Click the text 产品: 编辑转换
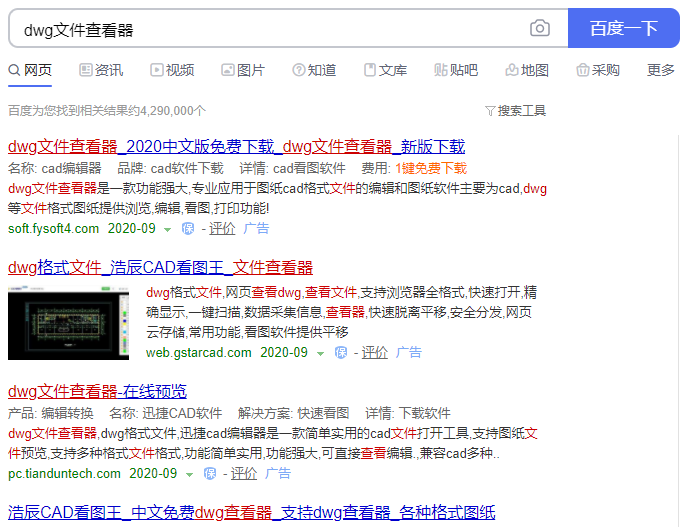Screen dimensions: 688x527 [51, 413]
